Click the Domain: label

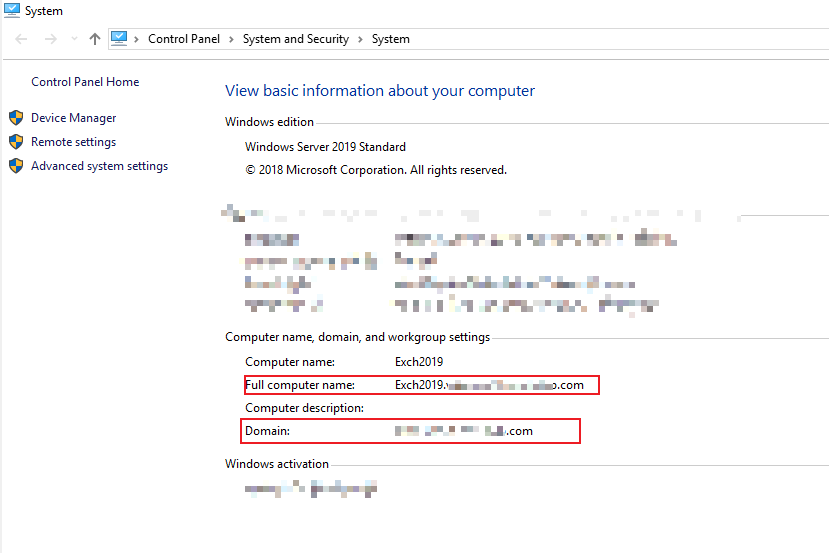point(267,431)
